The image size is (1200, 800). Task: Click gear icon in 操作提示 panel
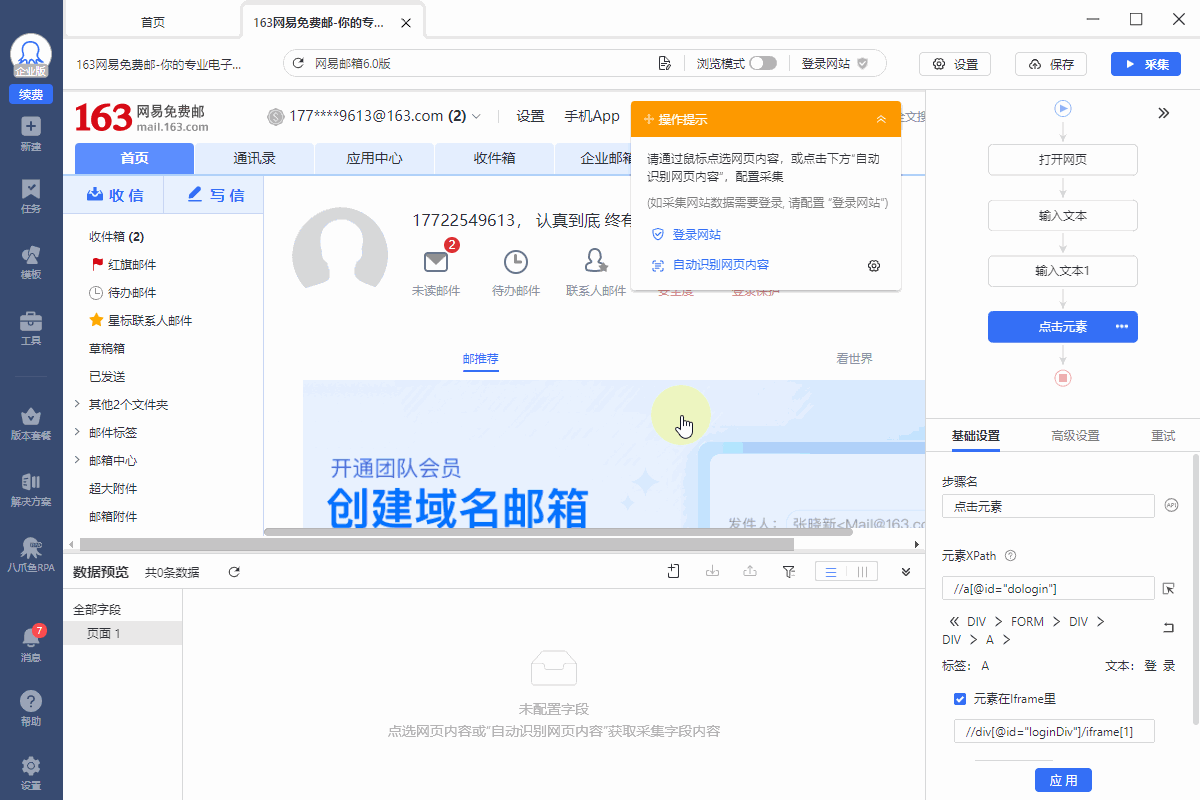click(873, 265)
